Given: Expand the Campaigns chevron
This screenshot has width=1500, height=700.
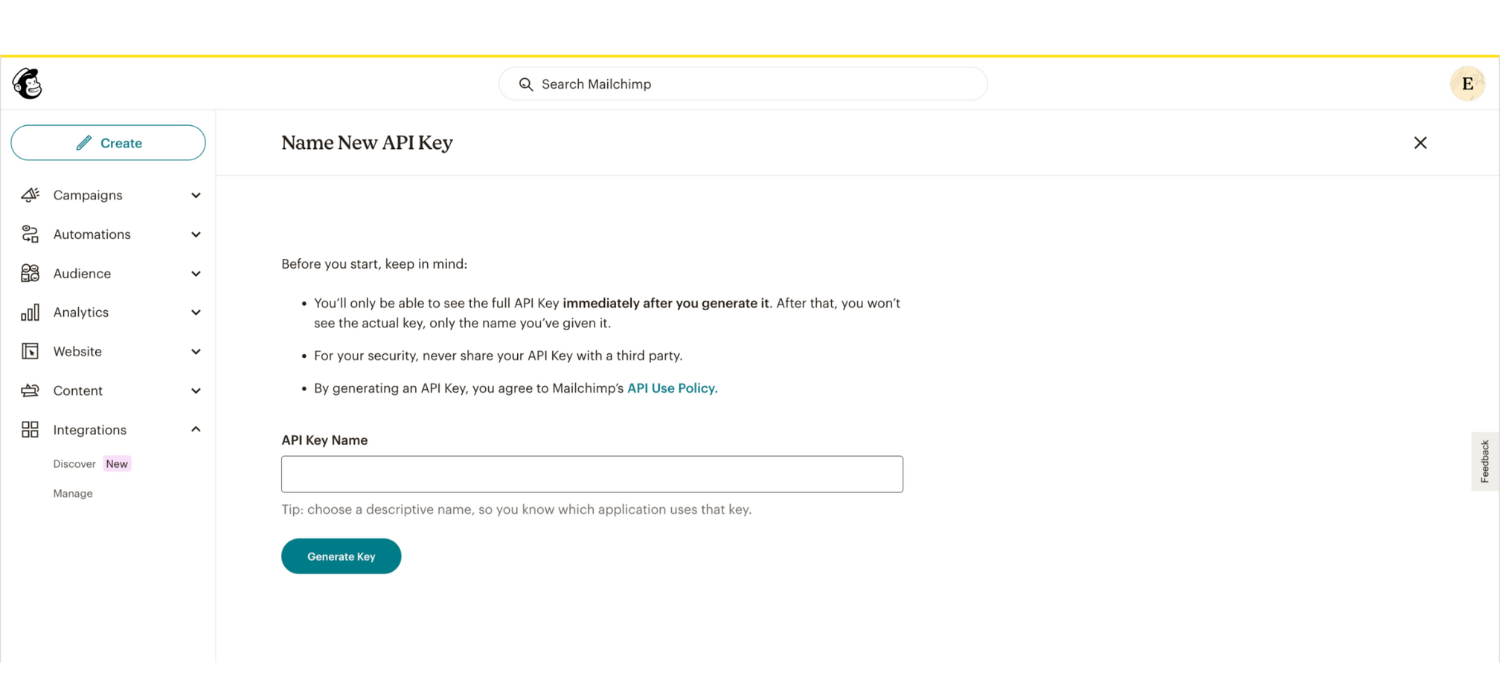Looking at the screenshot, I should click(x=196, y=195).
